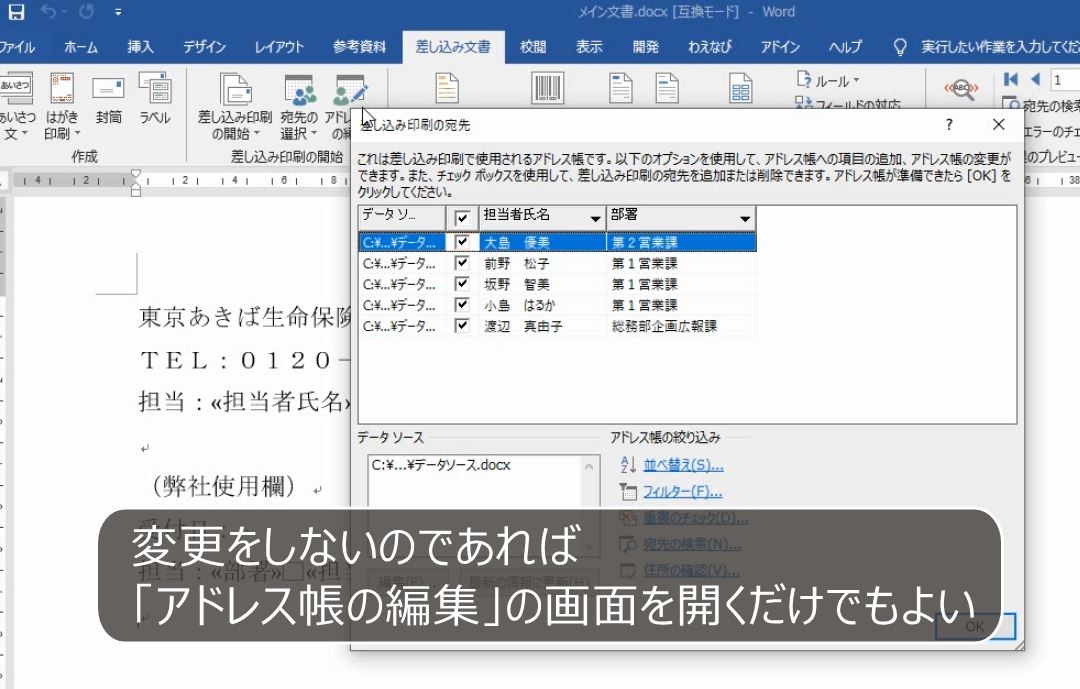Click the 結果のプレビュー ABC icon

pyautogui.click(x=960, y=87)
